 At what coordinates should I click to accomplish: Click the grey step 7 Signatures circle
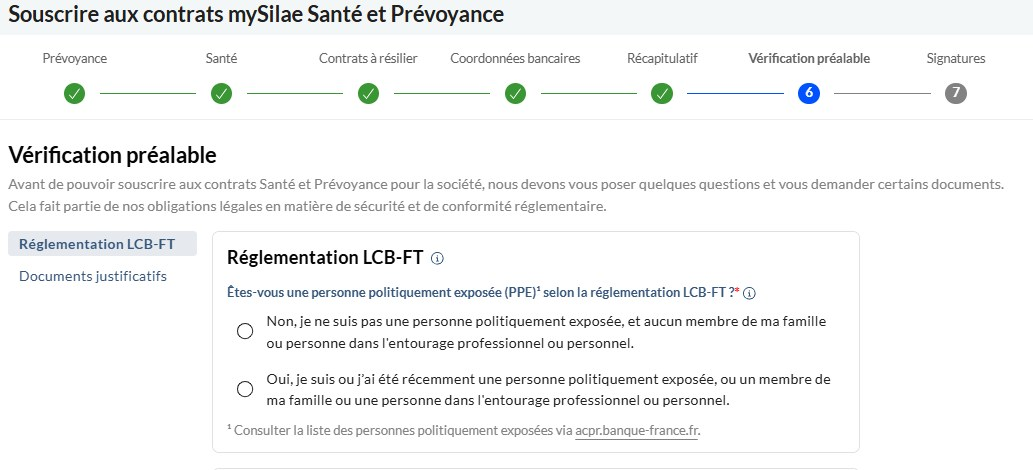[955, 94]
